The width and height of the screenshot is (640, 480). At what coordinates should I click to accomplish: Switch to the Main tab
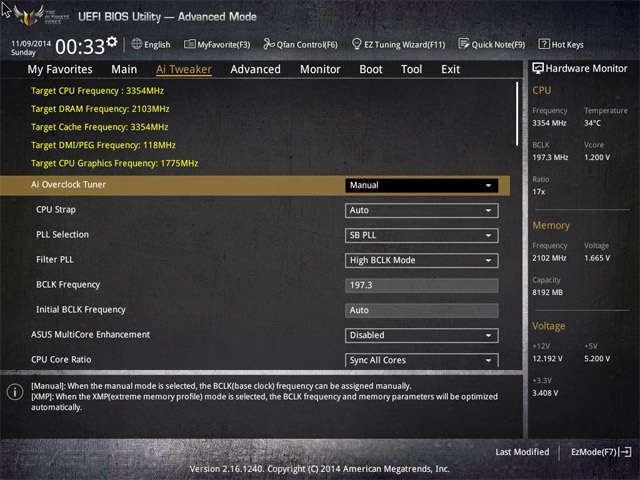124,69
